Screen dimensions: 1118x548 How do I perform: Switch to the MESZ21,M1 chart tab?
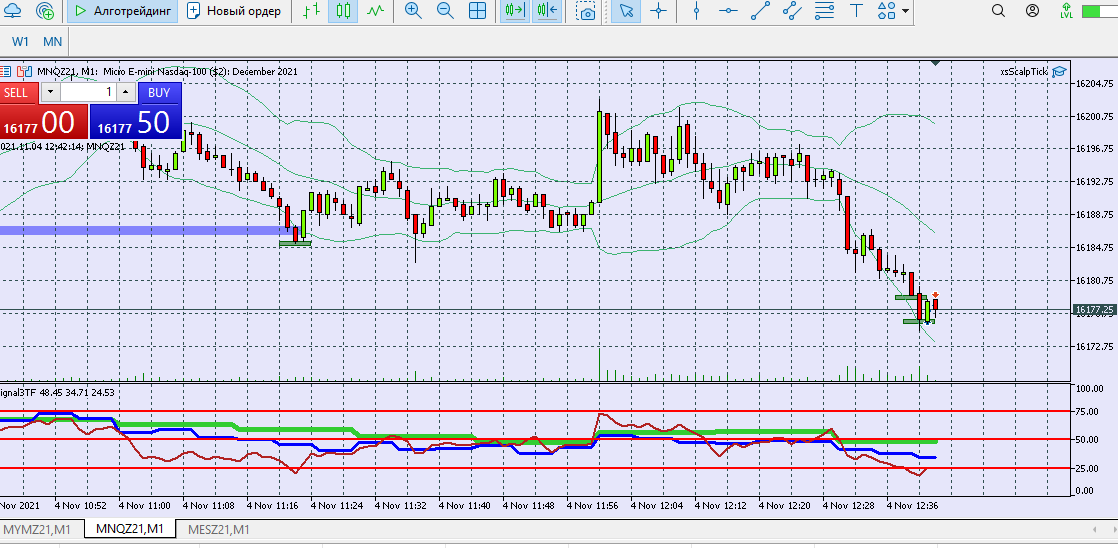(x=219, y=529)
